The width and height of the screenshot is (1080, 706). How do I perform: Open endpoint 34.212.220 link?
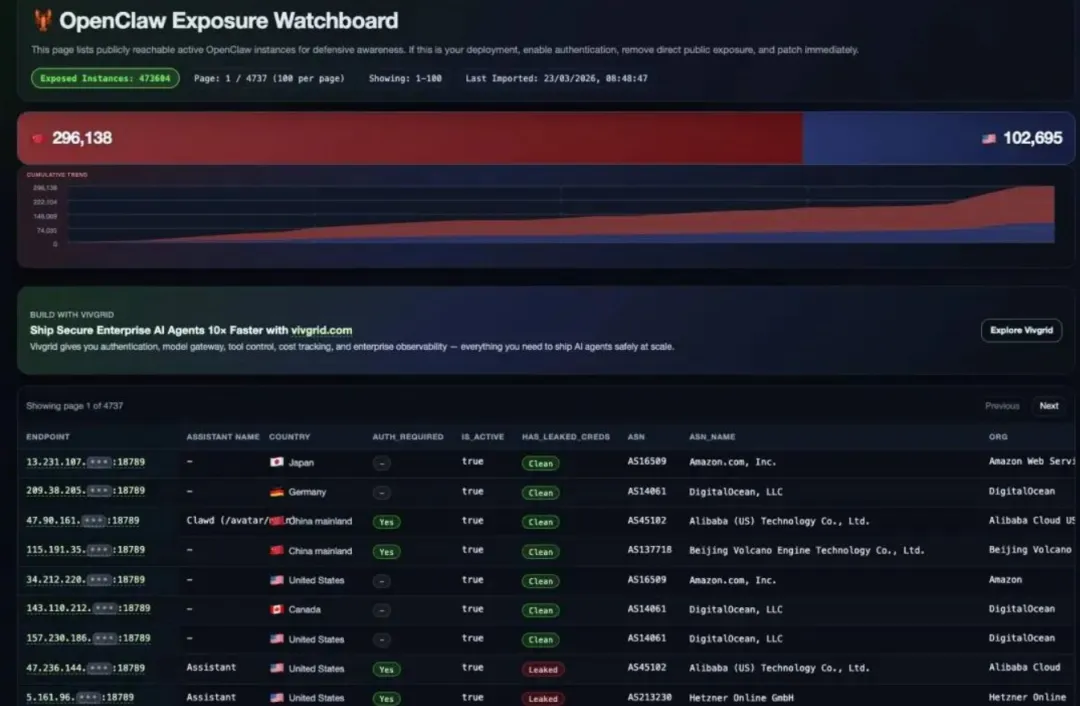(x=85, y=580)
